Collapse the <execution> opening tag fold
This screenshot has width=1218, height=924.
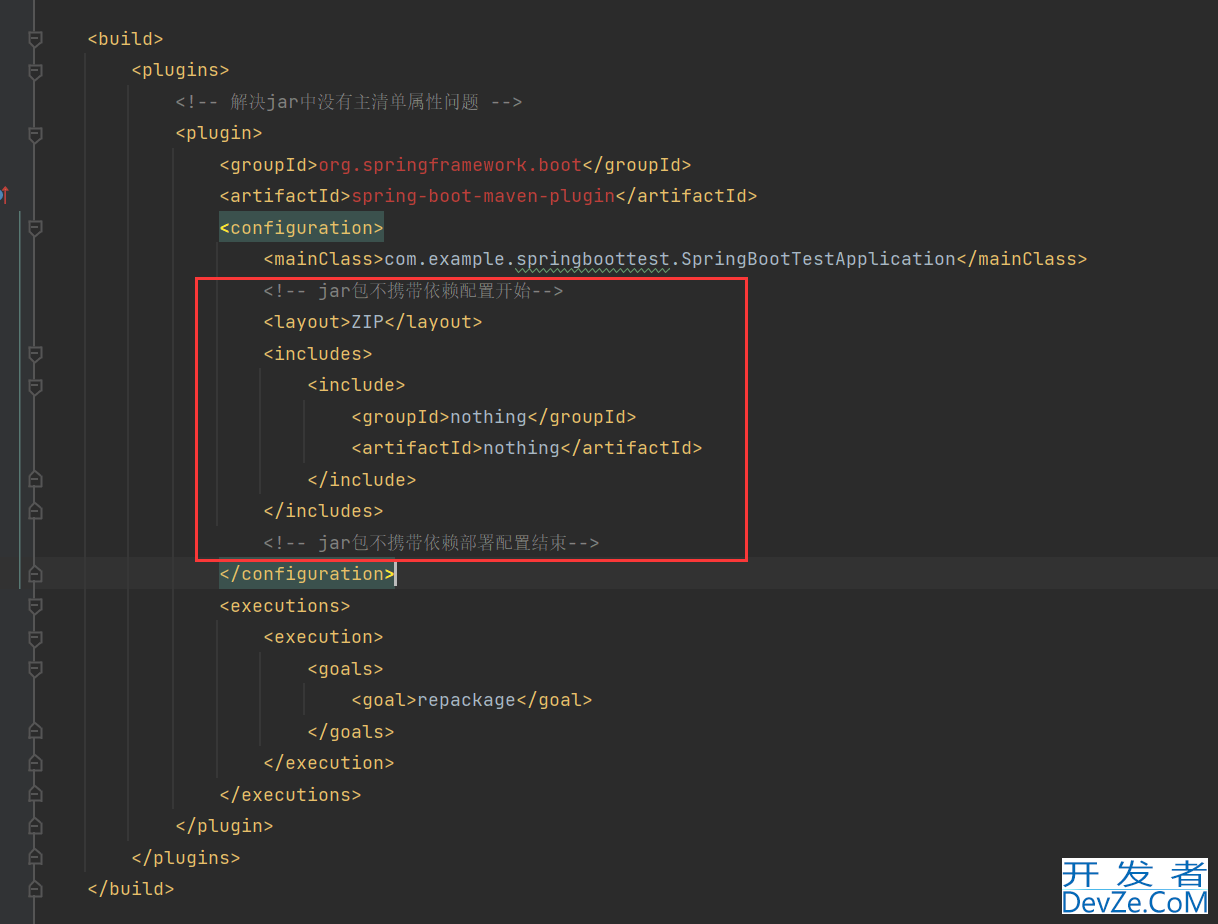click(35, 637)
